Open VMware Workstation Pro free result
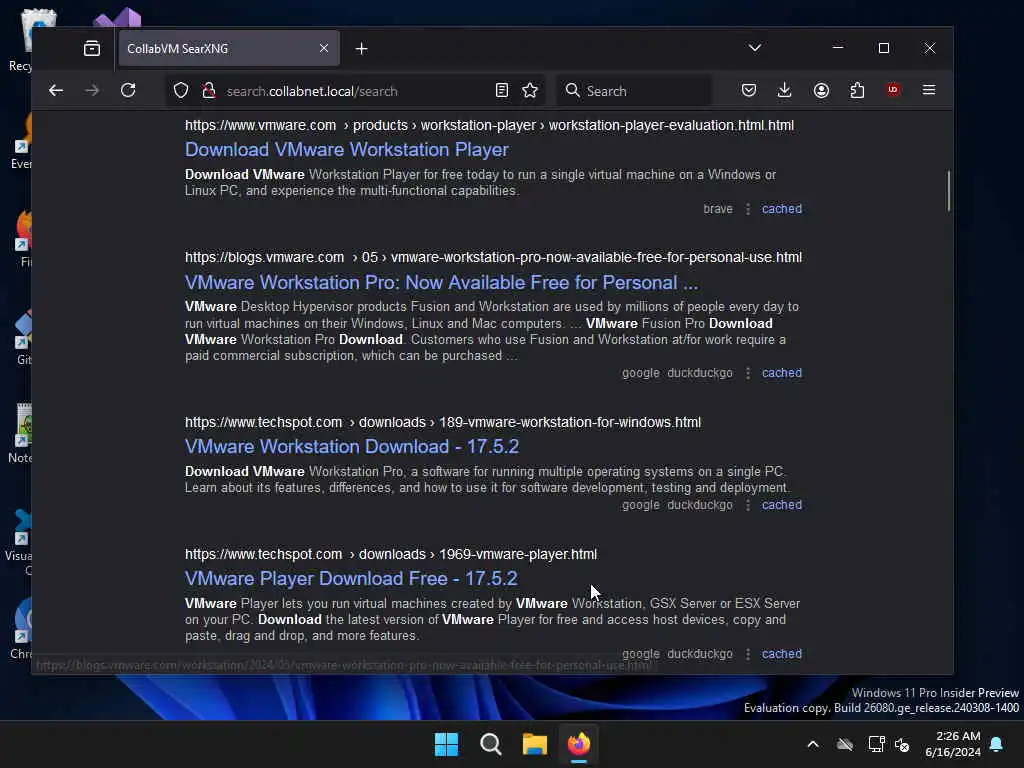 [x=441, y=283]
